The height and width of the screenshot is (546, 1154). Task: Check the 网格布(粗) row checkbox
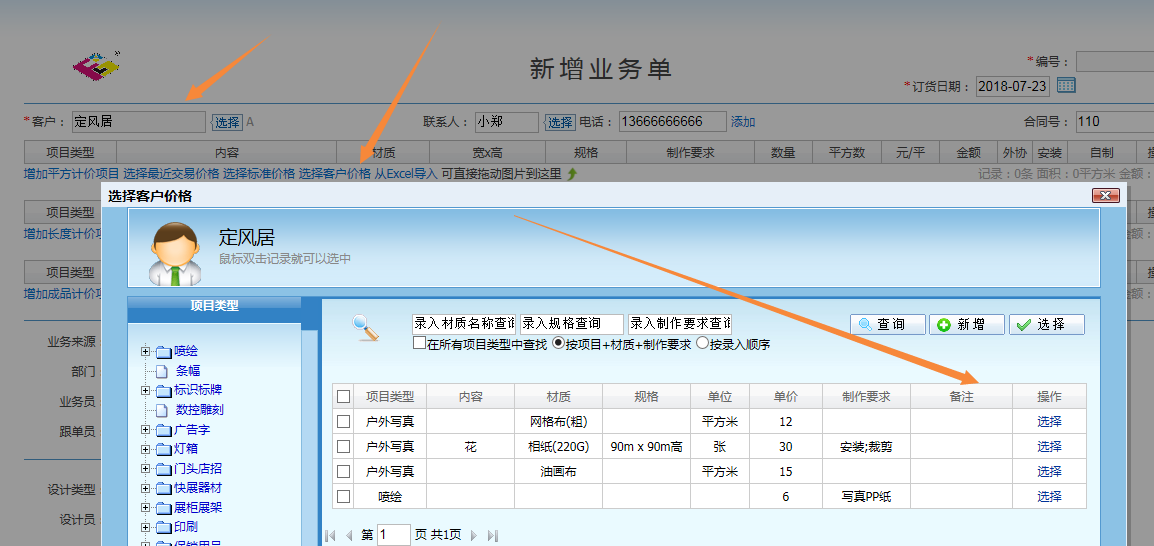(344, 422)
